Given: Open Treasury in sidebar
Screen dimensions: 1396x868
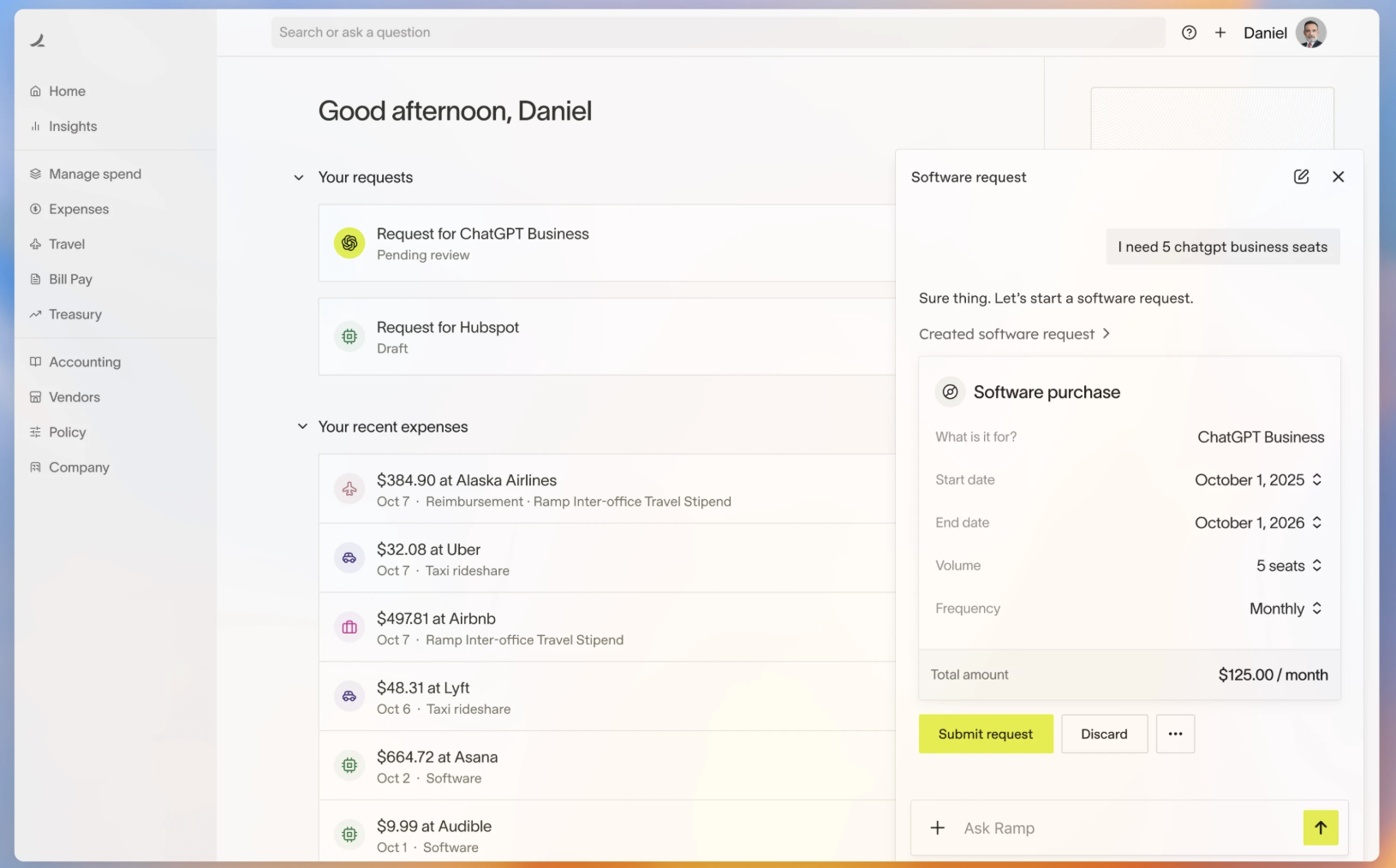Looking at the screenshot, I should coord(66,315).
